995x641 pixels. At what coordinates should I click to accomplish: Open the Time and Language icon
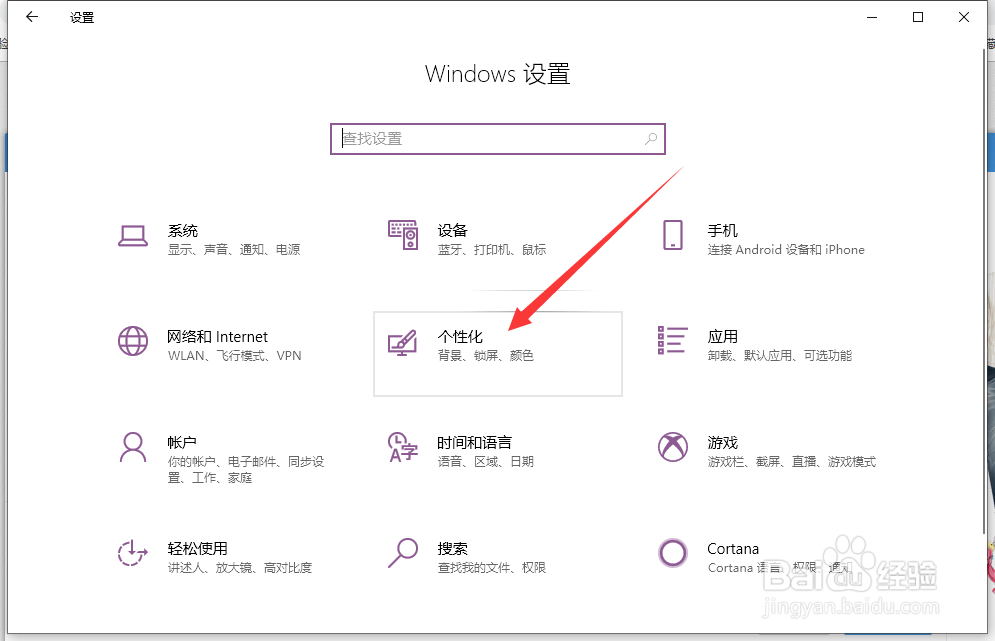click(403, 447)
